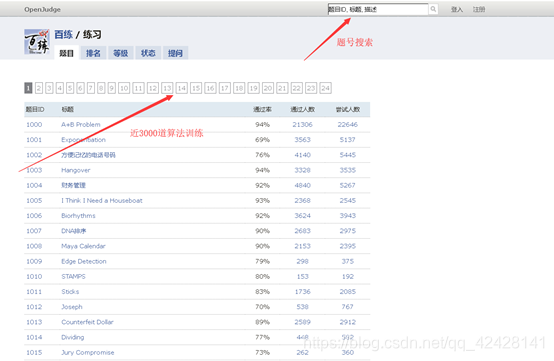The image size is (554, 361).
Task: Click problem ID 1012
Action: (34, 307)
